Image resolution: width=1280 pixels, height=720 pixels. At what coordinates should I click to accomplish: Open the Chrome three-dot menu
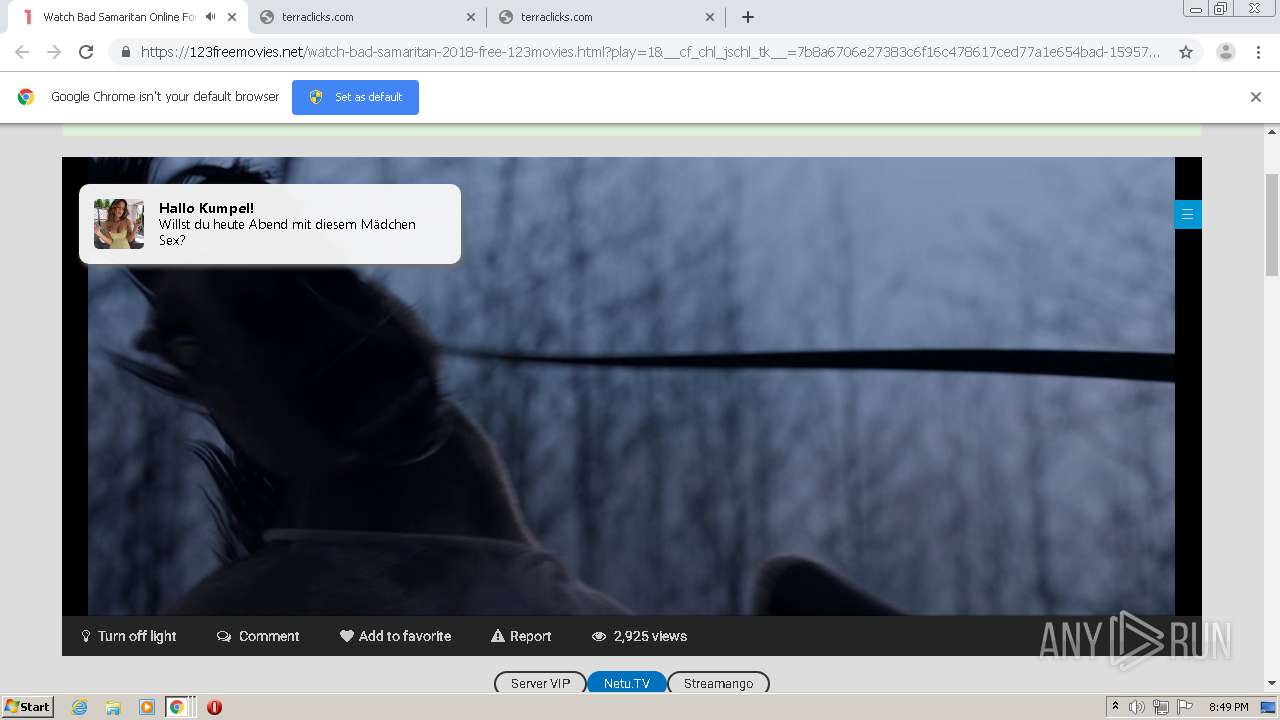[1258, 52]
